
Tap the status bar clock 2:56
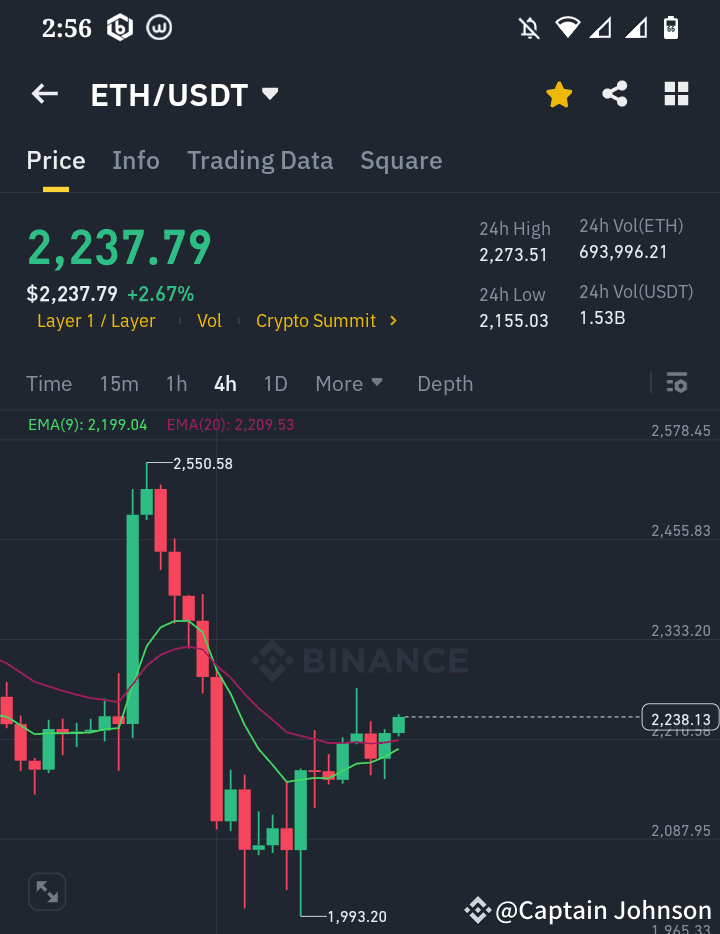click(67, 28)
